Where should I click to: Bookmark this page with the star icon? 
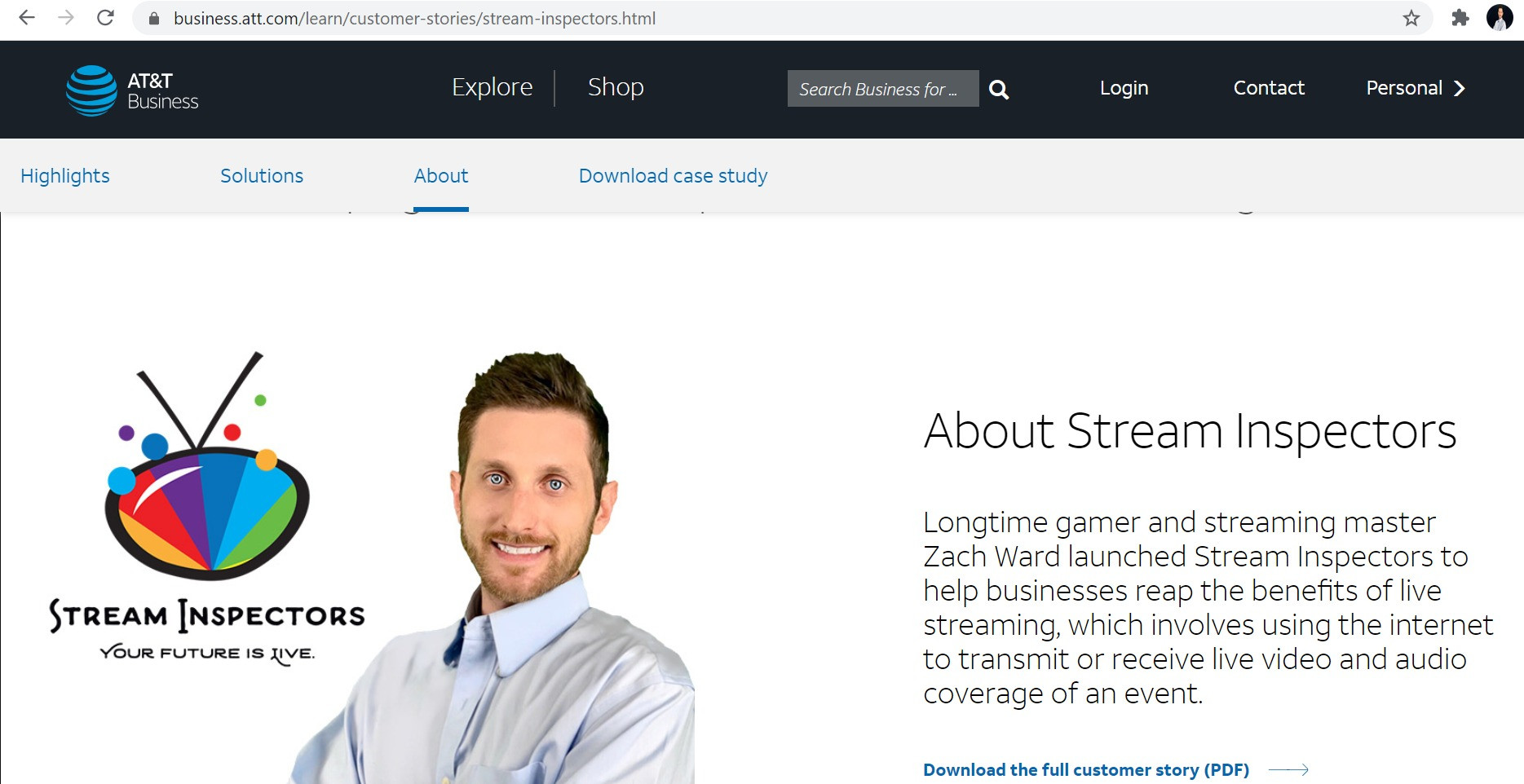1411,18
